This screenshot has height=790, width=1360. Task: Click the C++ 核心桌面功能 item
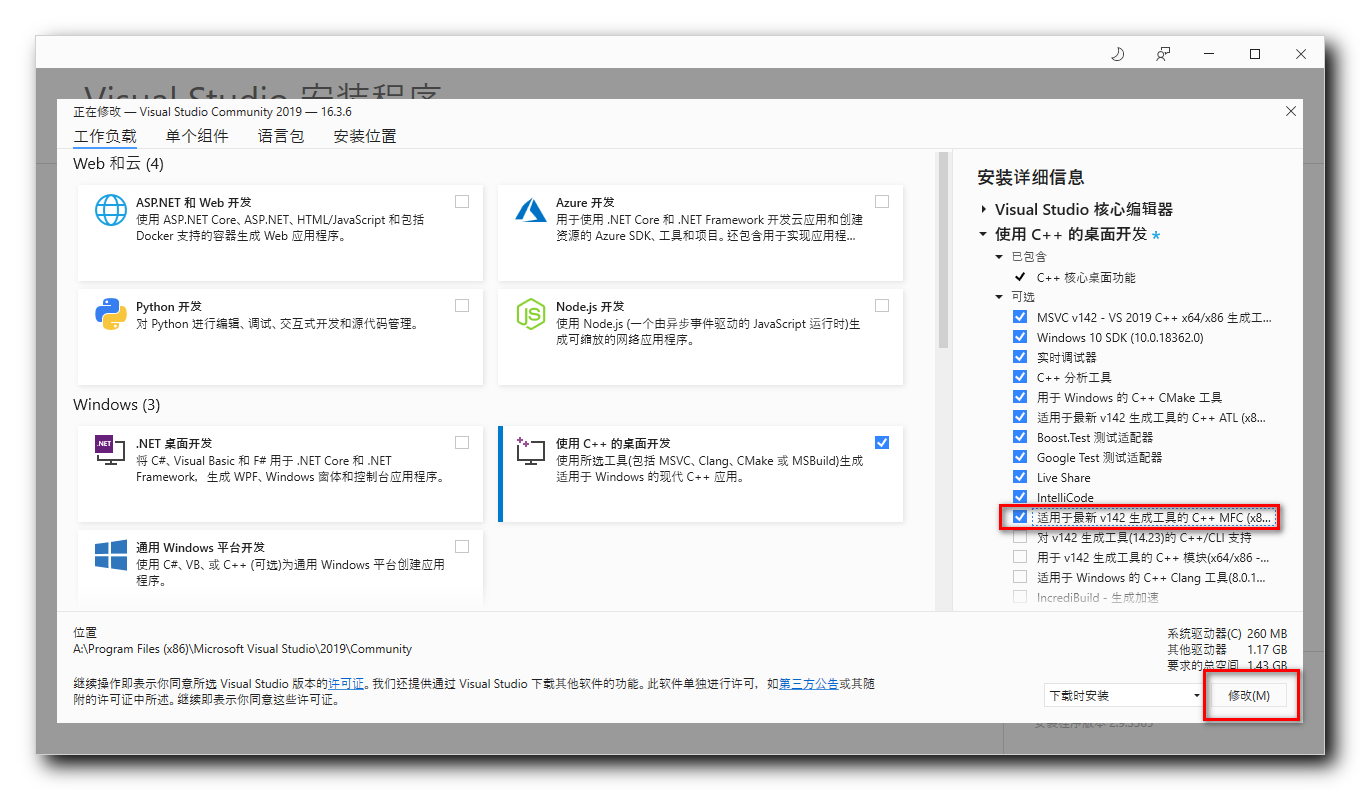pos(1086,277)
